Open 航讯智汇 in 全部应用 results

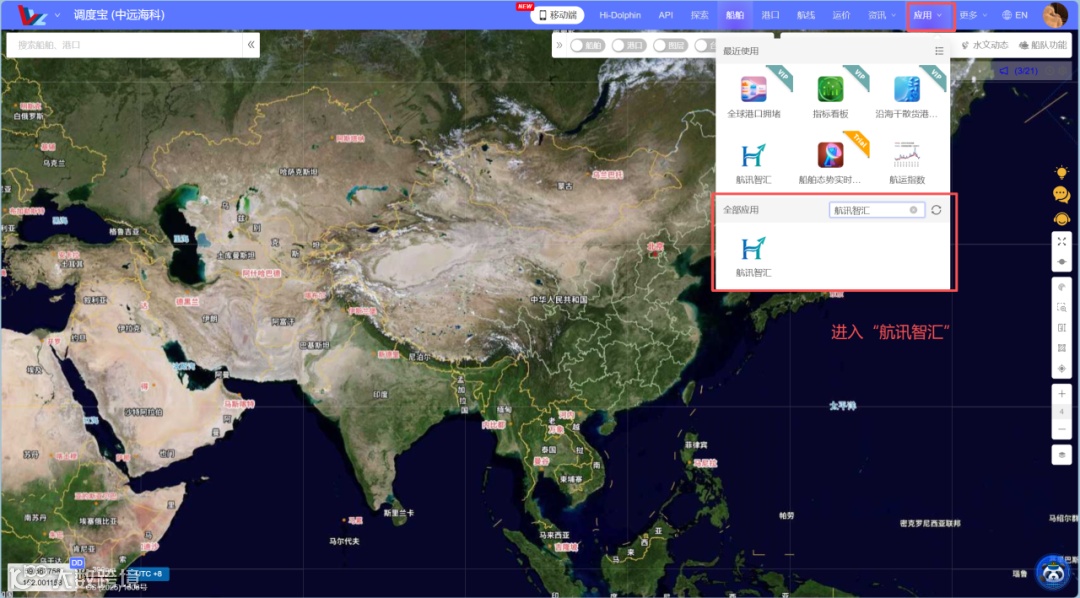(x=754, y=249)
